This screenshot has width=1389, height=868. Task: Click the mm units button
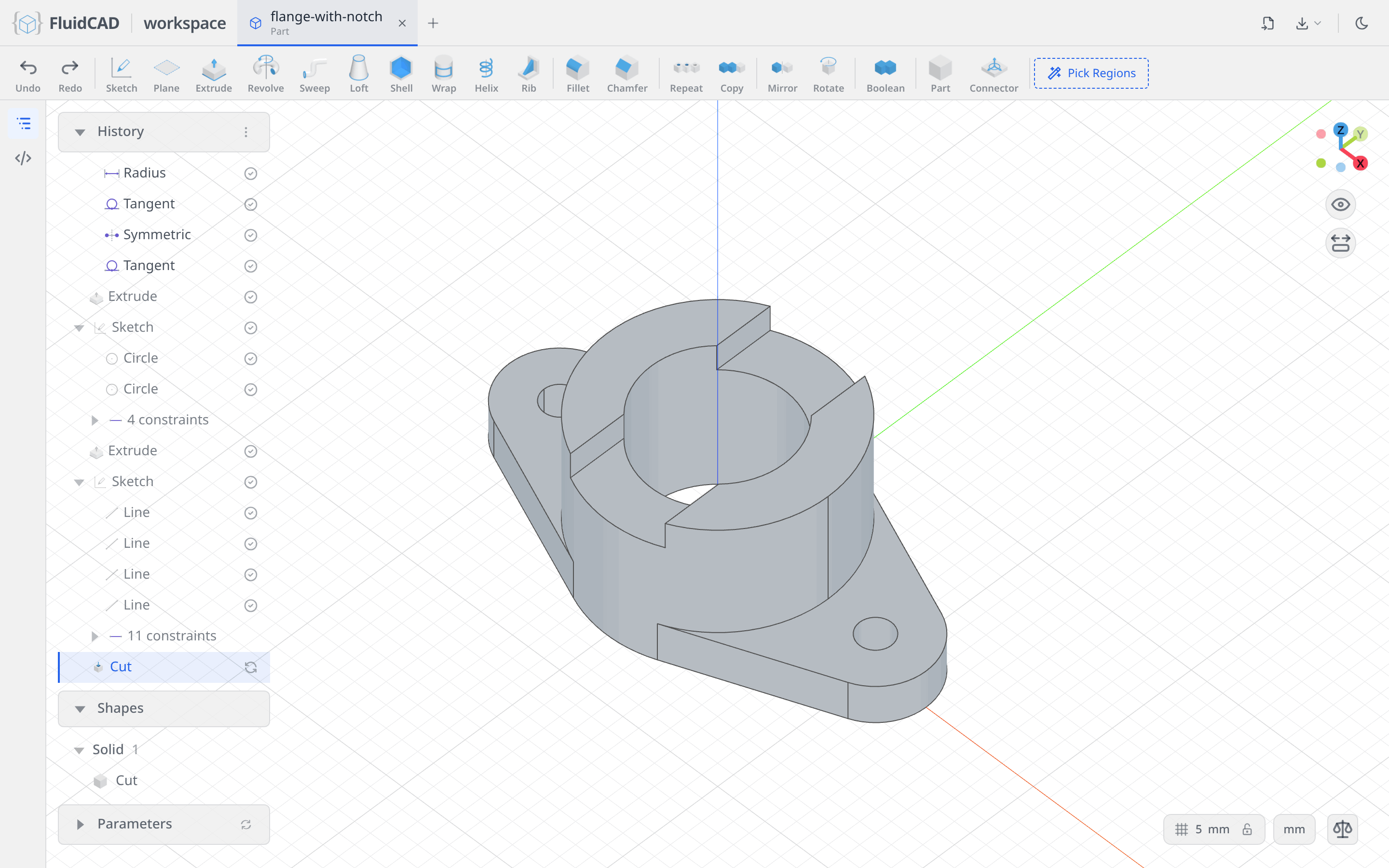click(1294, 829)
